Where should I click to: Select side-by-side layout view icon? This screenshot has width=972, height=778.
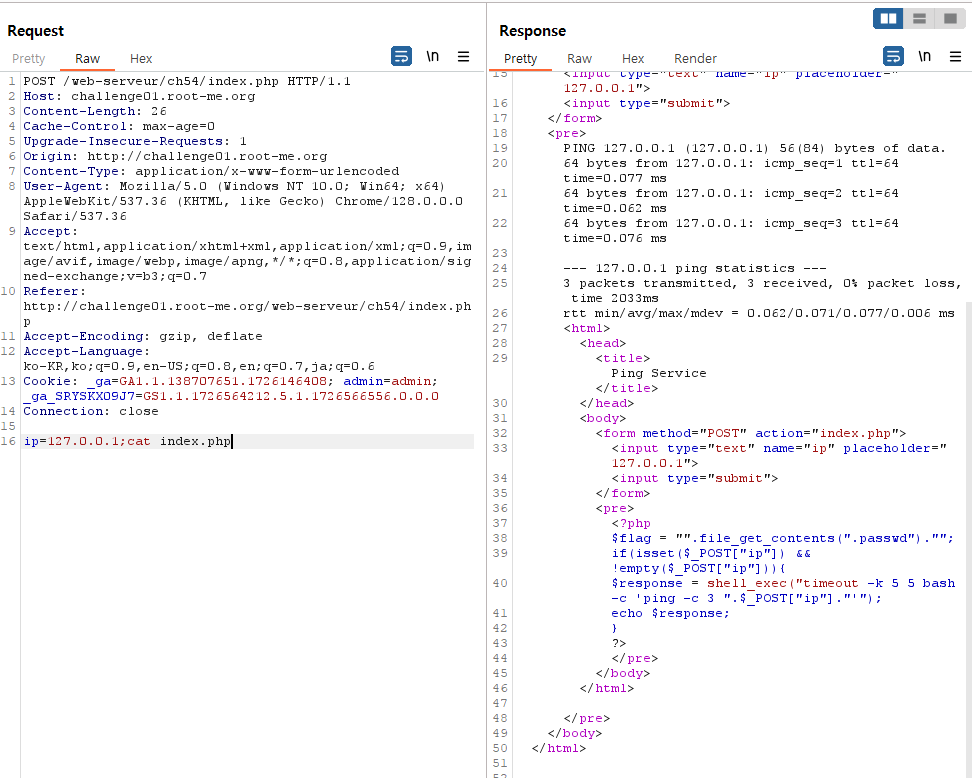pyautogui.click(x=888, y=19)
